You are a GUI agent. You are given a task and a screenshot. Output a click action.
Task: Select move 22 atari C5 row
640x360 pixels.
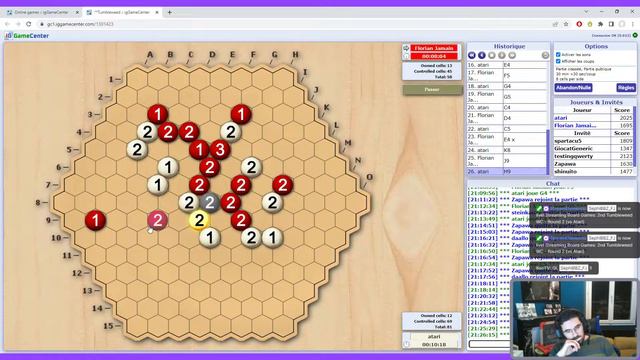(507, 129)
